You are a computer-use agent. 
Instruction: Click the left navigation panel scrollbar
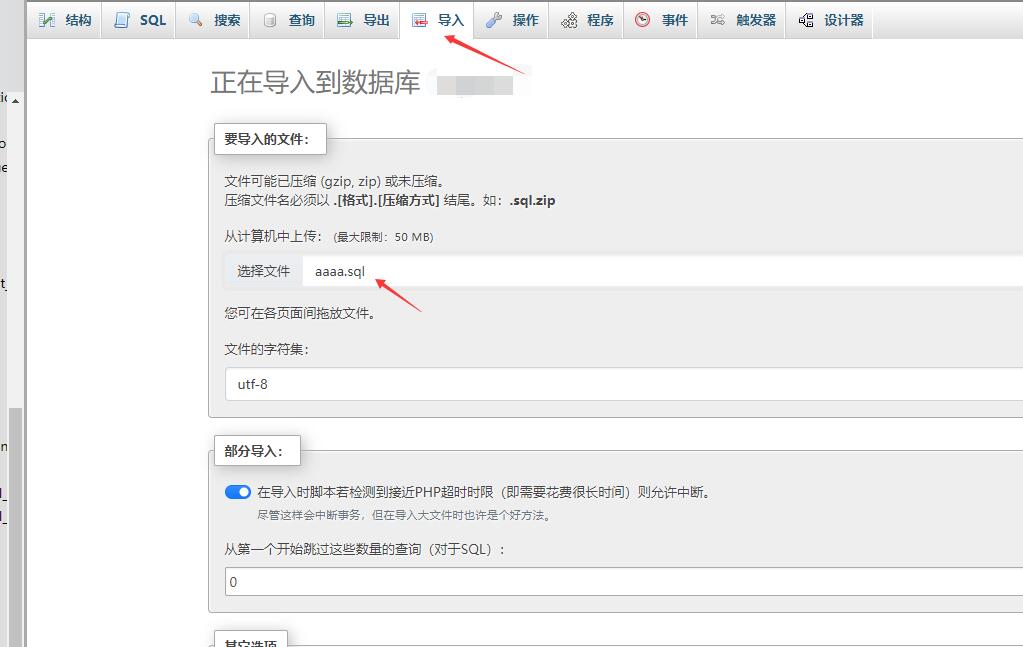click(14, 525)
